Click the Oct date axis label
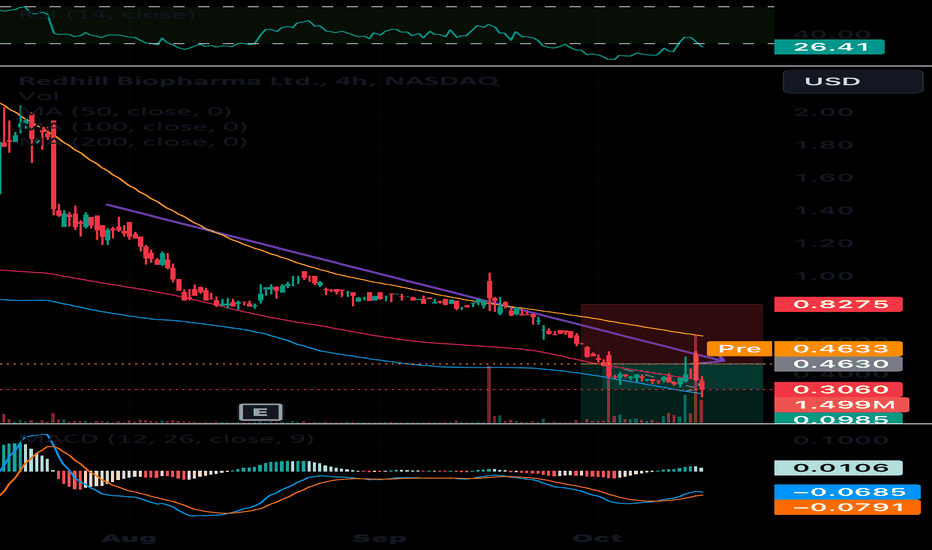Image resolution: width=932 pixels, height=550 pixels. (597, 538)
